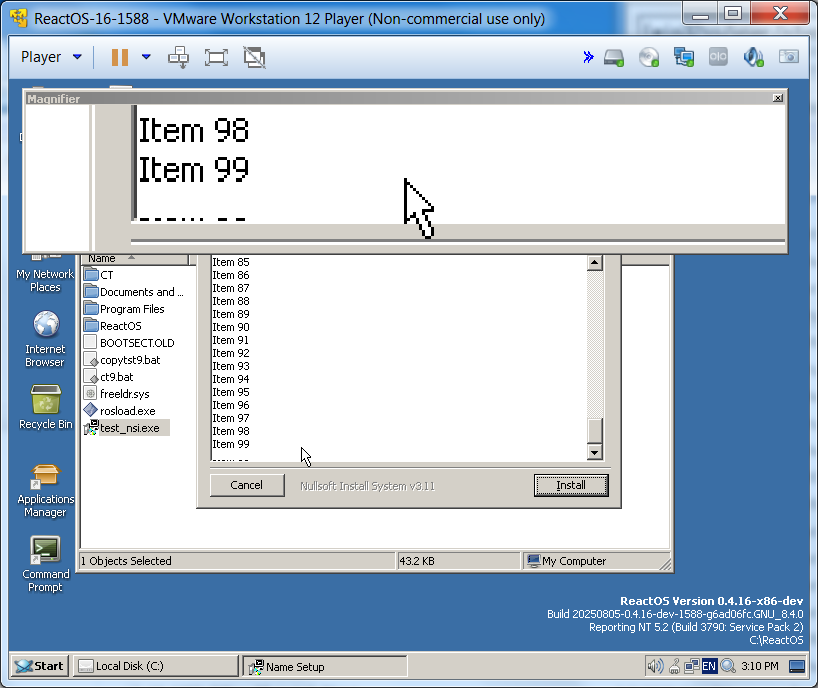
Task: Click Item 87 in the list
Action: click(x=231, y=288)
